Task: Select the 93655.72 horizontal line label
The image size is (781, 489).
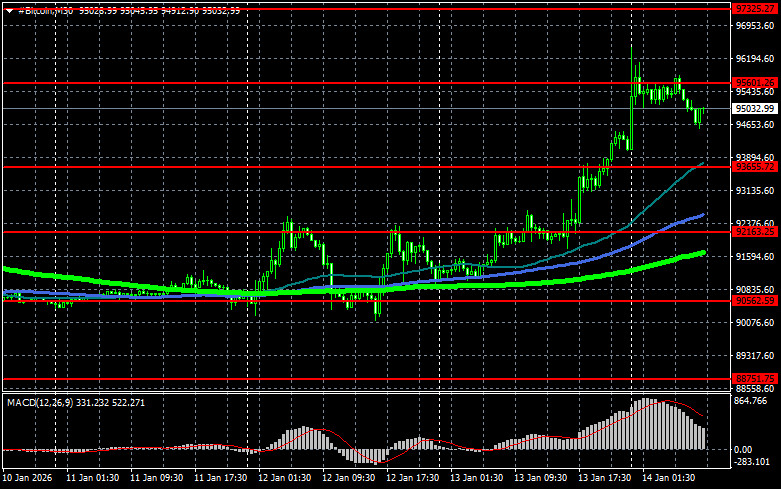Action: point(755,167)
